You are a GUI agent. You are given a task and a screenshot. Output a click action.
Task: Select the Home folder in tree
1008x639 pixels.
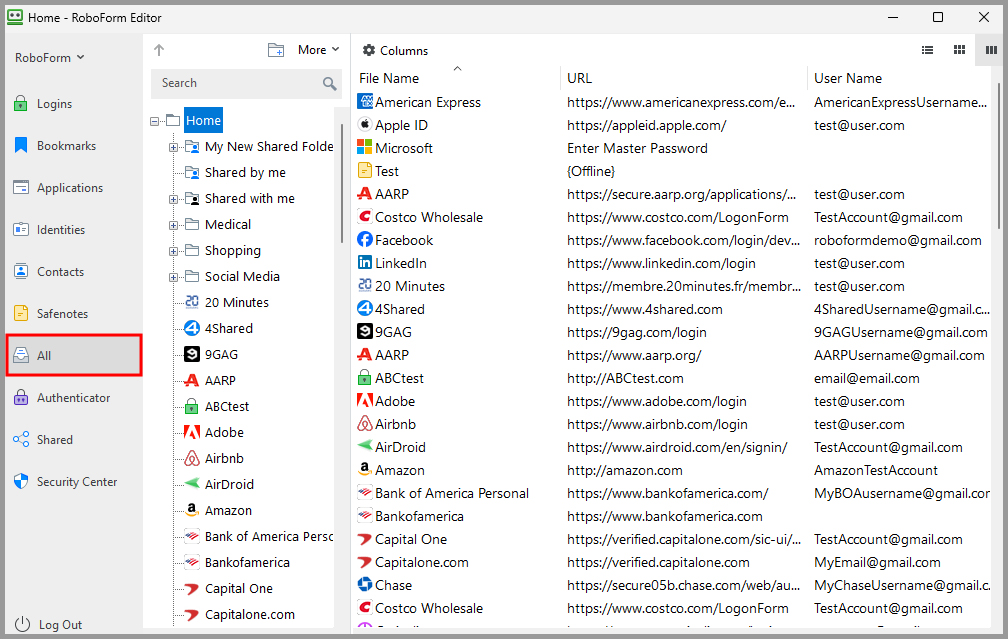click(x=203, y=120)
